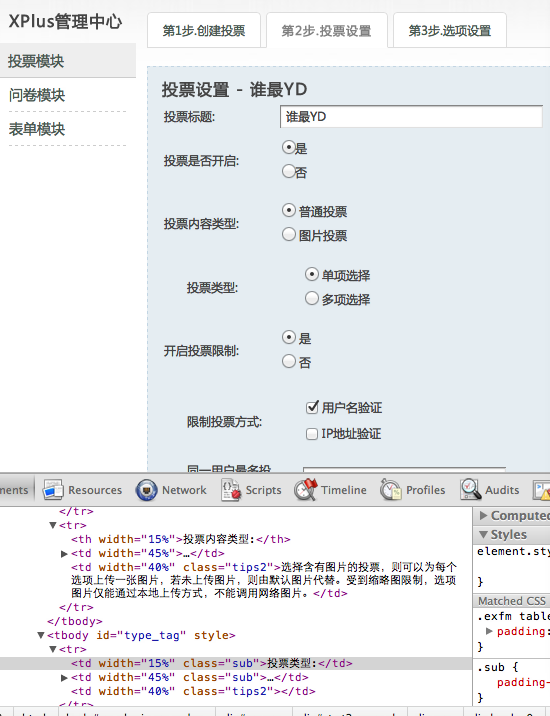Check IP地址验证 checkbox
This screenshot has height=716, width=550.
[312, 433]
